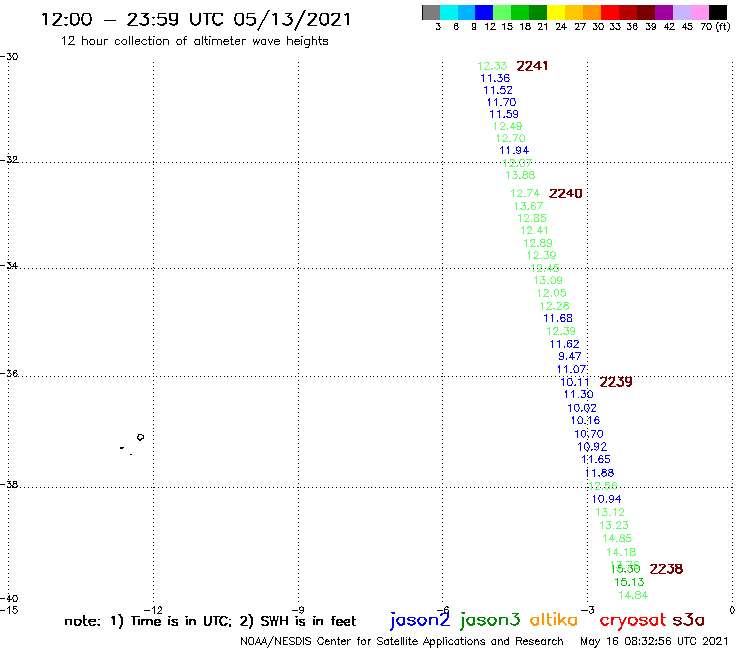The height and width of the screenshot is (650, 740).
Task: Click wave height value 12.28
Action: tap(555, 306)
